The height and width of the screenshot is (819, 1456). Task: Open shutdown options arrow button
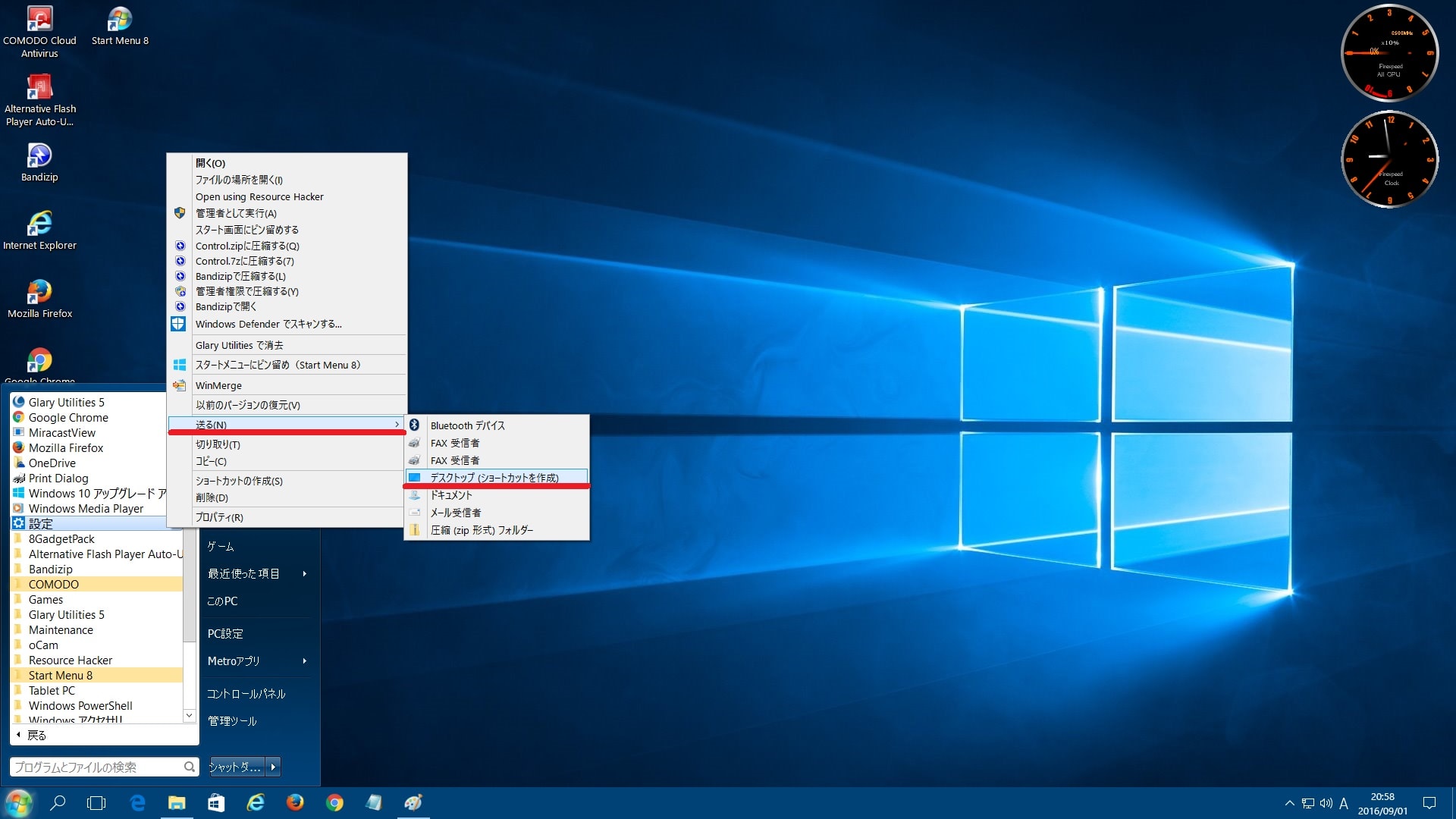(x=274, y=767)
